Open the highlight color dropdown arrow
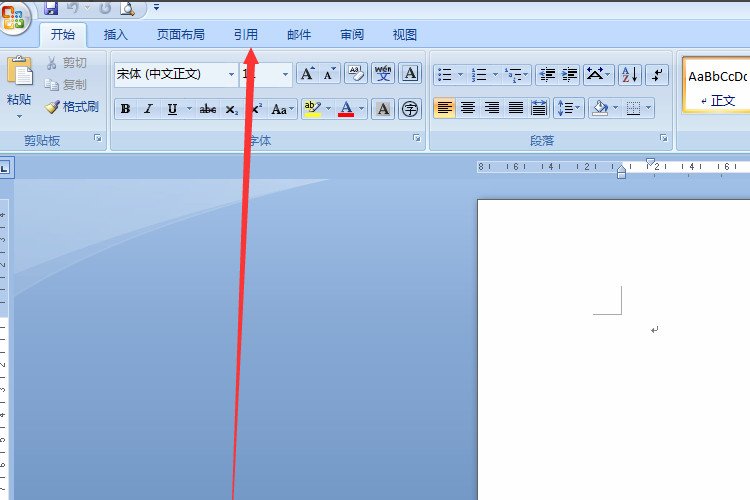750x500 pixels. [328, 109]
